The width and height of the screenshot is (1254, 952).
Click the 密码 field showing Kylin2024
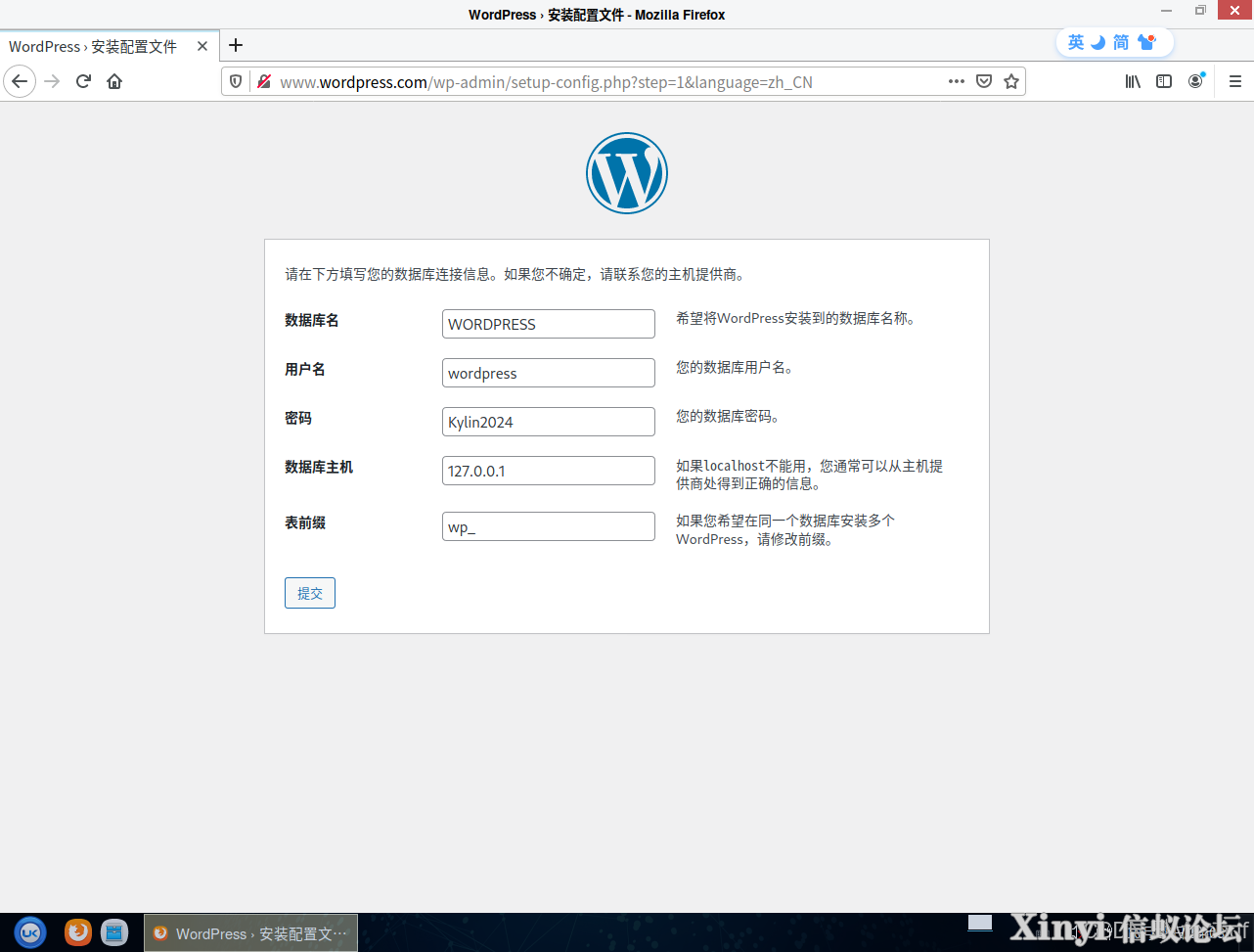click(x=549, y=422)
